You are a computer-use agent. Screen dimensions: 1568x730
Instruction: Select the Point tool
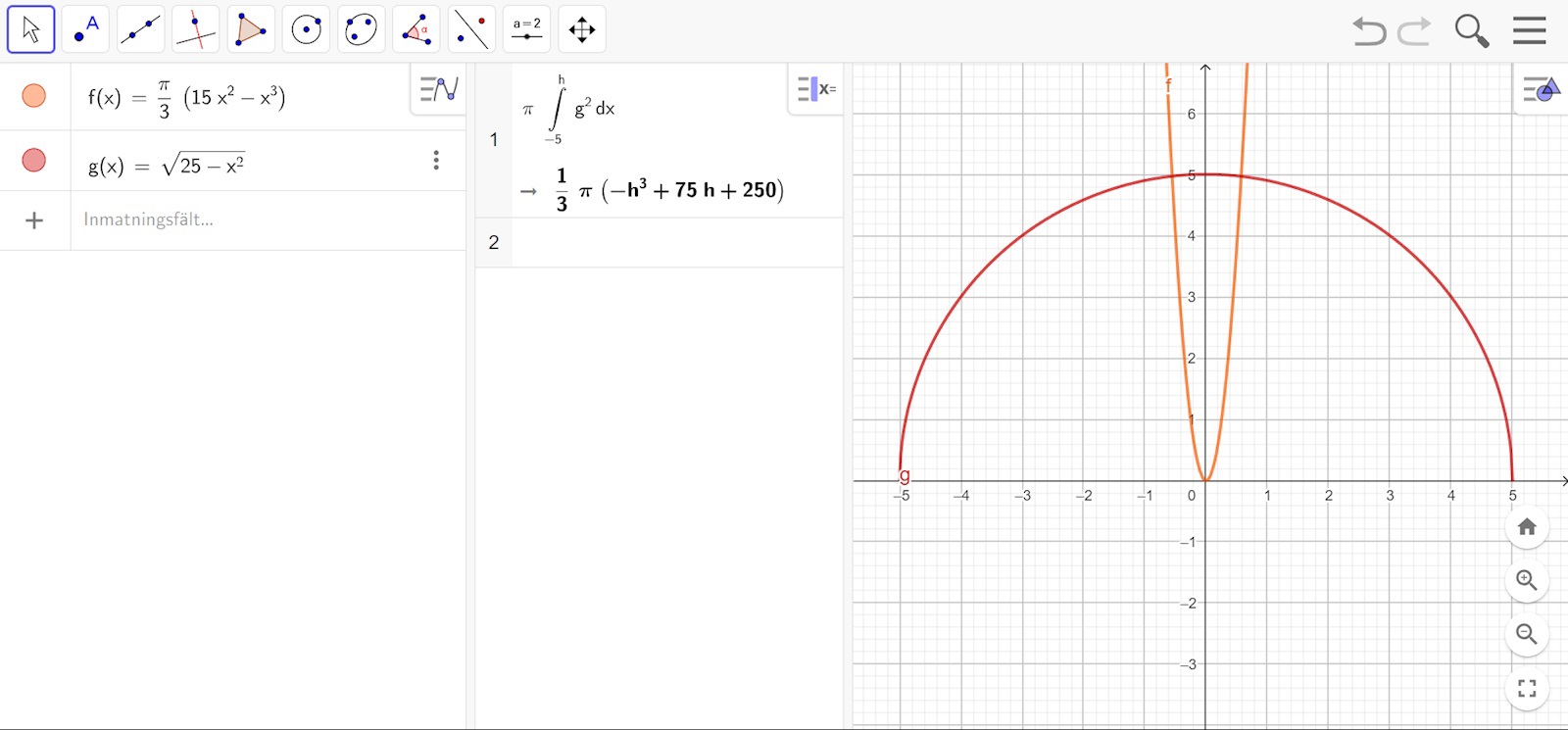86,29
